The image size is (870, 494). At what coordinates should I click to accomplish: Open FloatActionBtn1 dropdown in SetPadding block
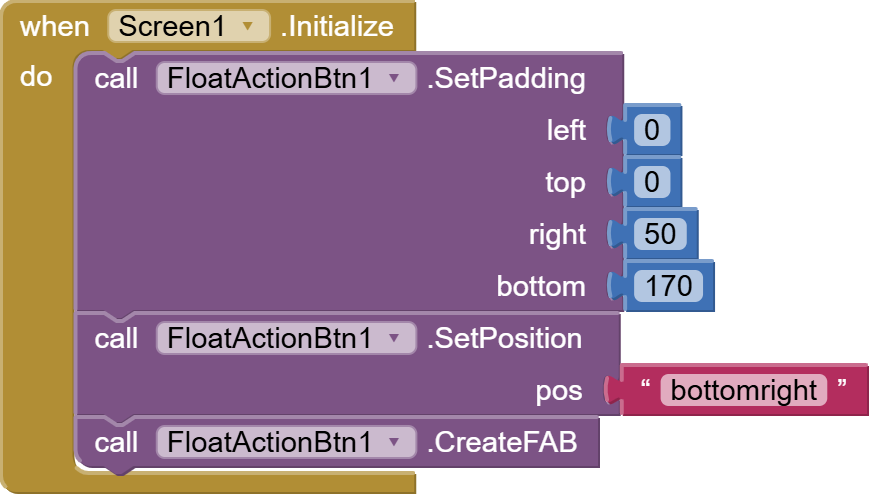[x=393, y=79]
